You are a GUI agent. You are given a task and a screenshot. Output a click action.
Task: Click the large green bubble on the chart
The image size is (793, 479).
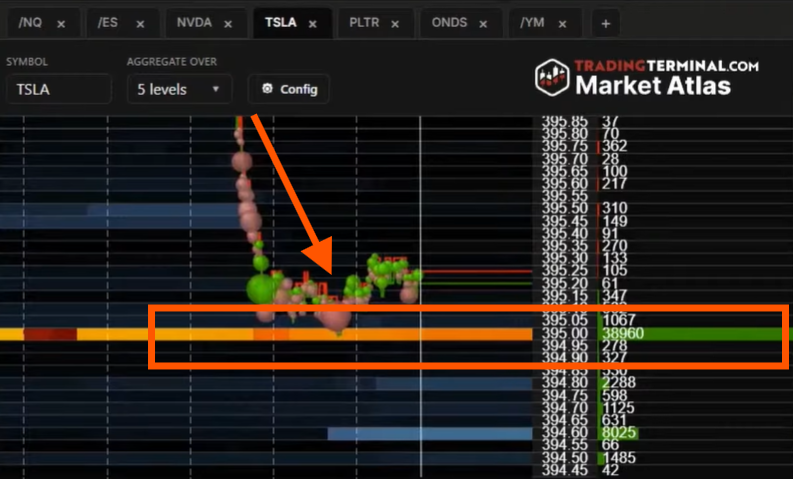click(x=263, y=290)
